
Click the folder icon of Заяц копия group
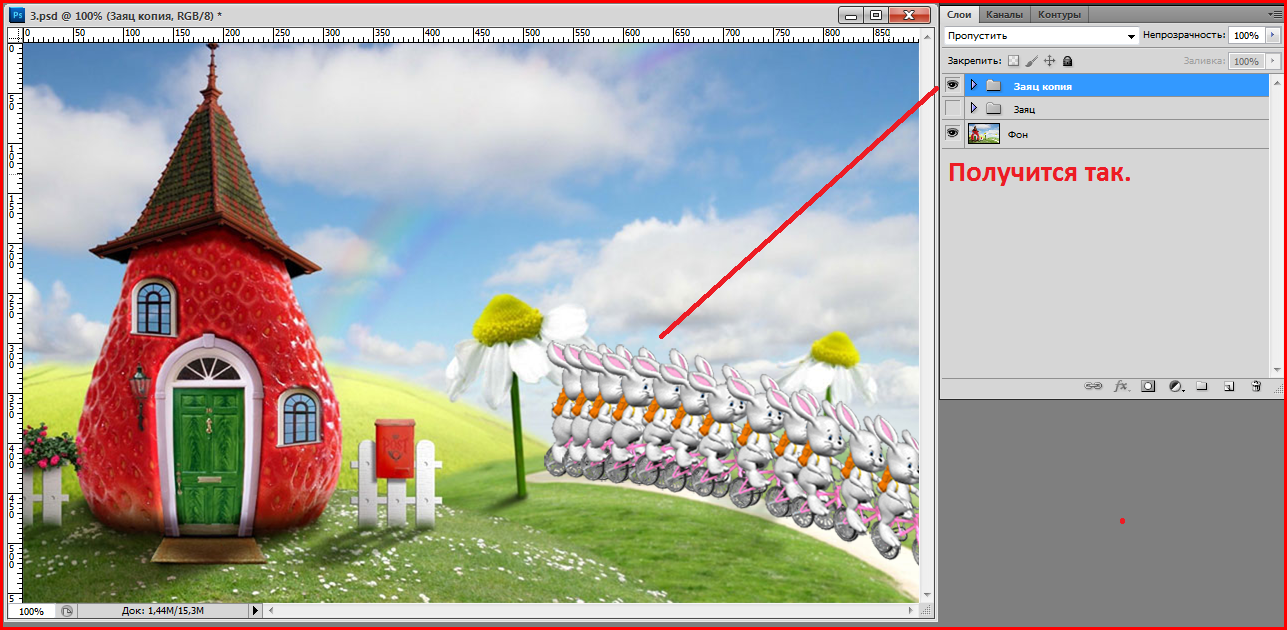pos(993,86)
